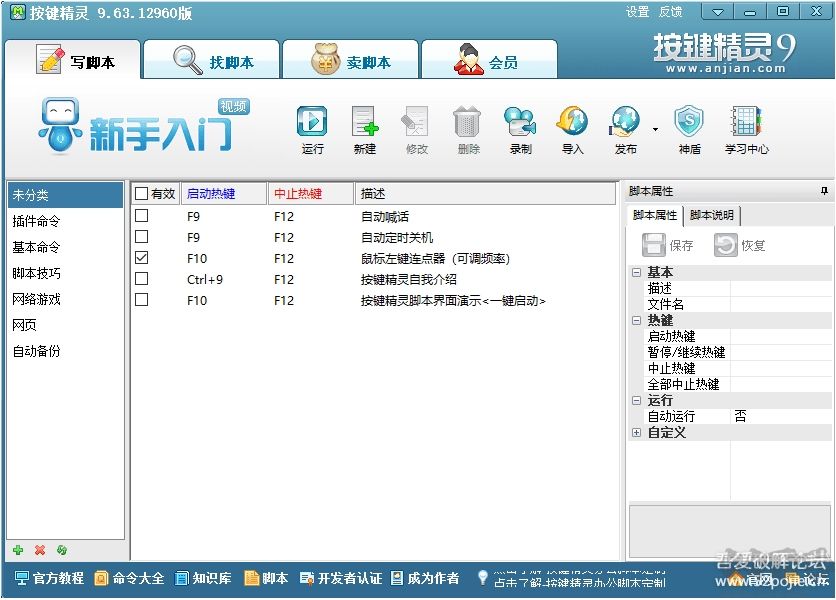
Task: Enable the F9 自动喊话 script checkbox
Action: pyautogui.click(x=139, y=215)
